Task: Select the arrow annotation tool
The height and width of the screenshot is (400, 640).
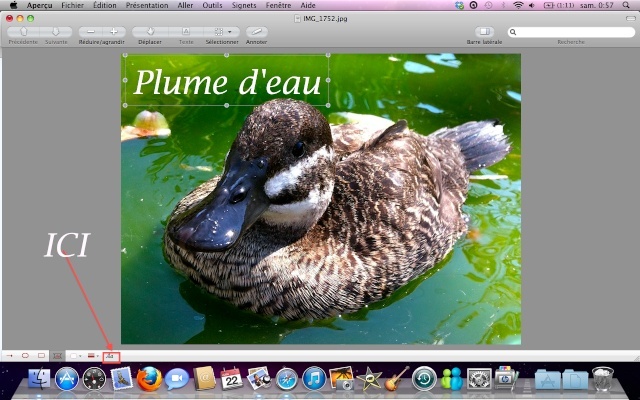Action: tap(9, 356)
